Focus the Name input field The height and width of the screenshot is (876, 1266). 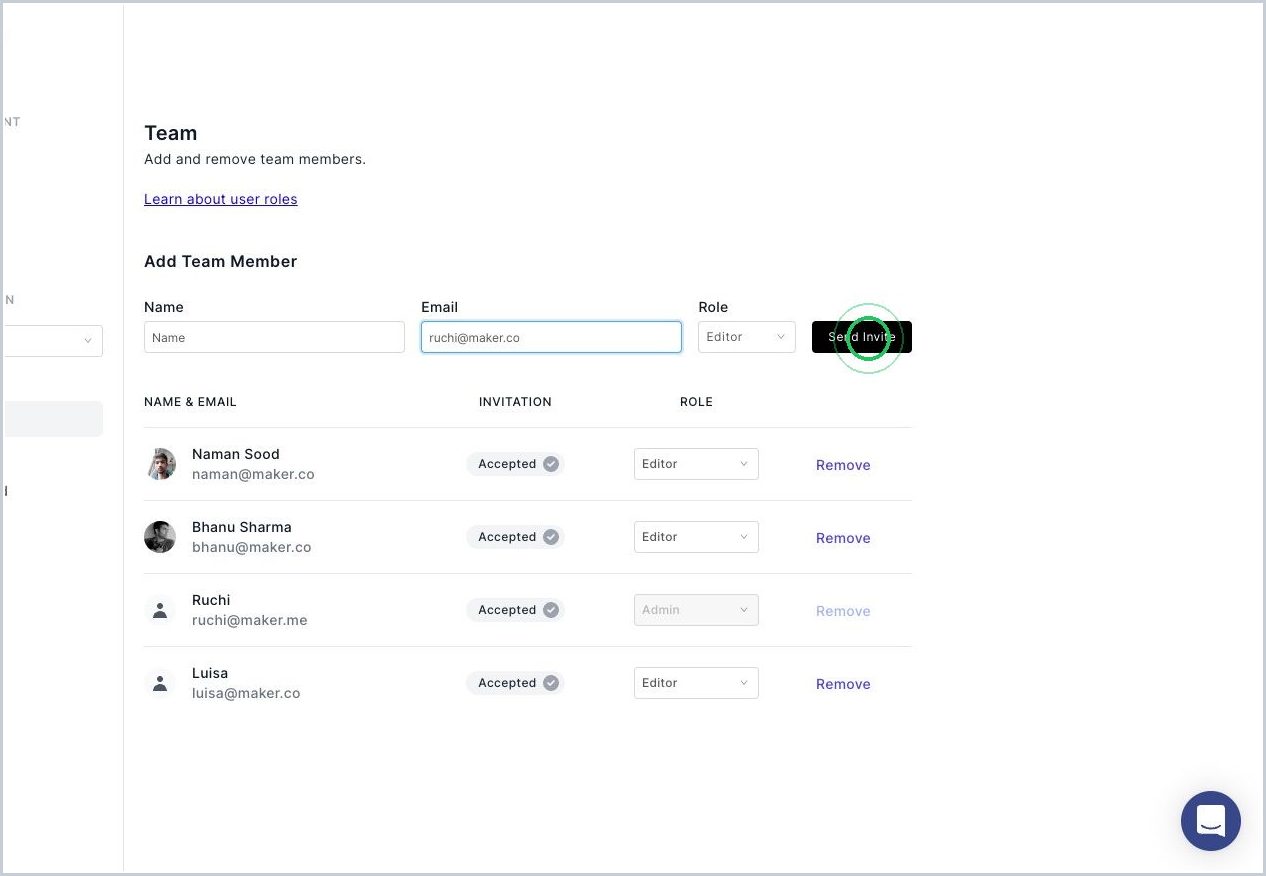point(274,337)
